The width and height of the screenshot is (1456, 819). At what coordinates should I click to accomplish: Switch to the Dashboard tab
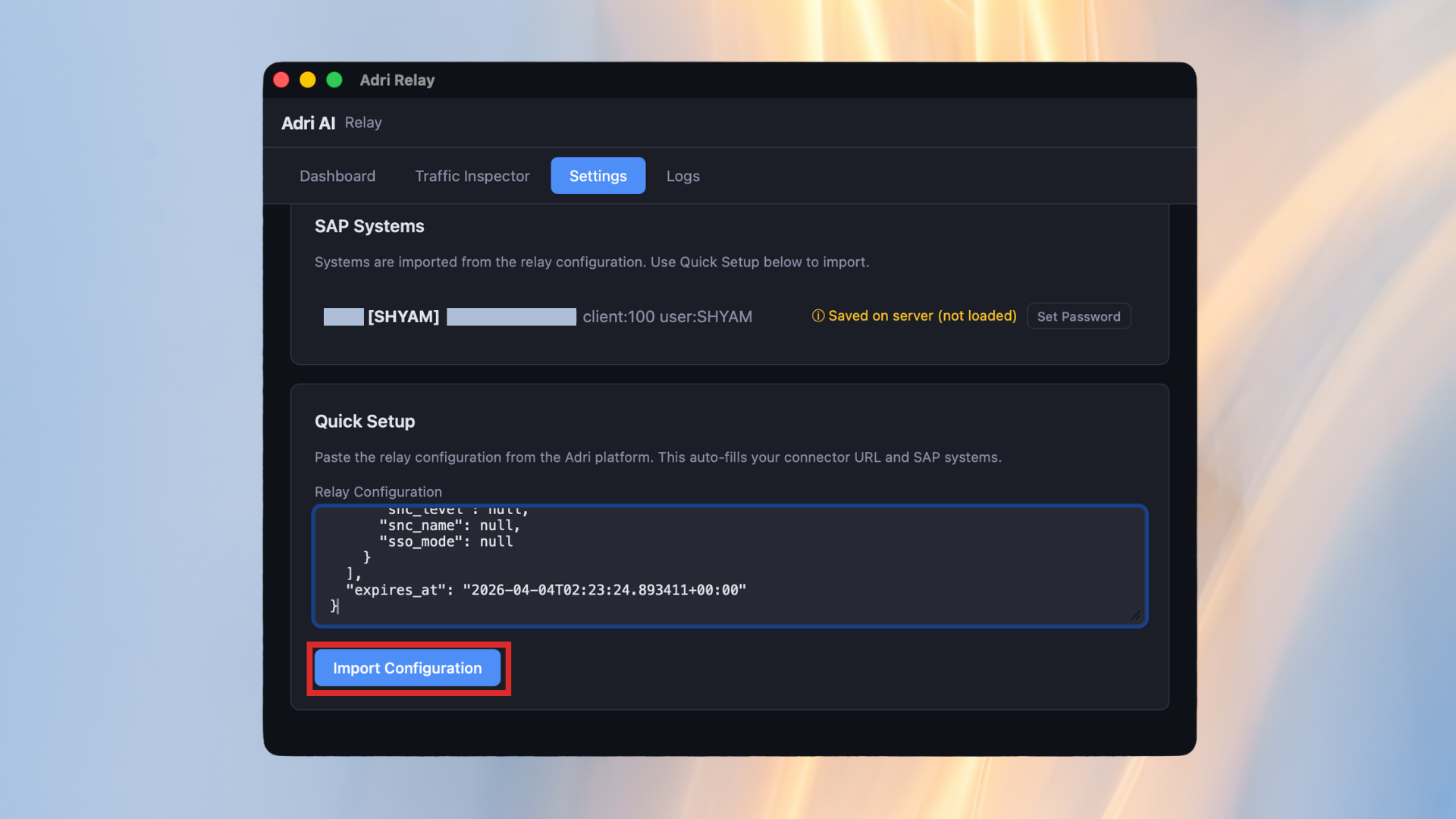tap(337, 175)
